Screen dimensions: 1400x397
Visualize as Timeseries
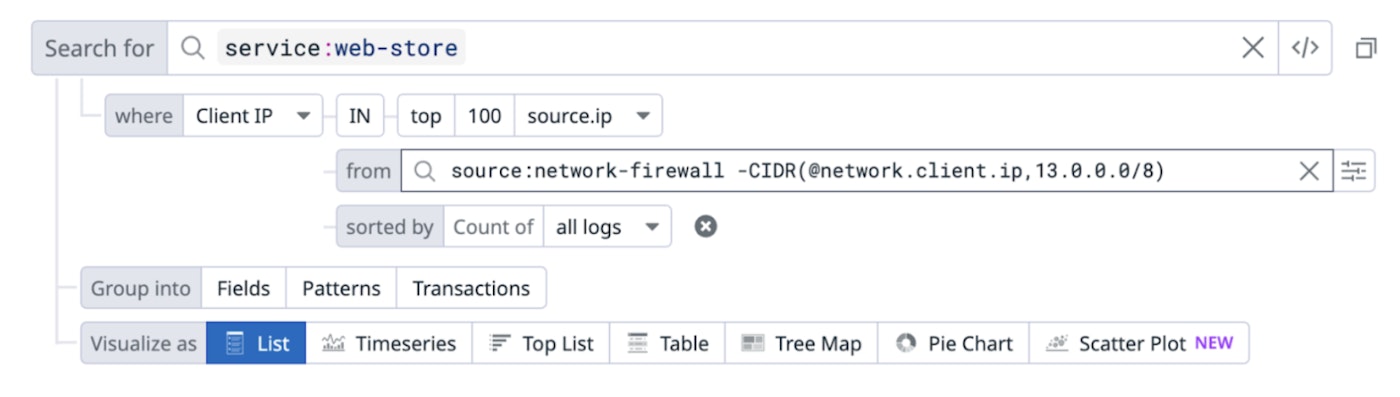coord(389,343)
